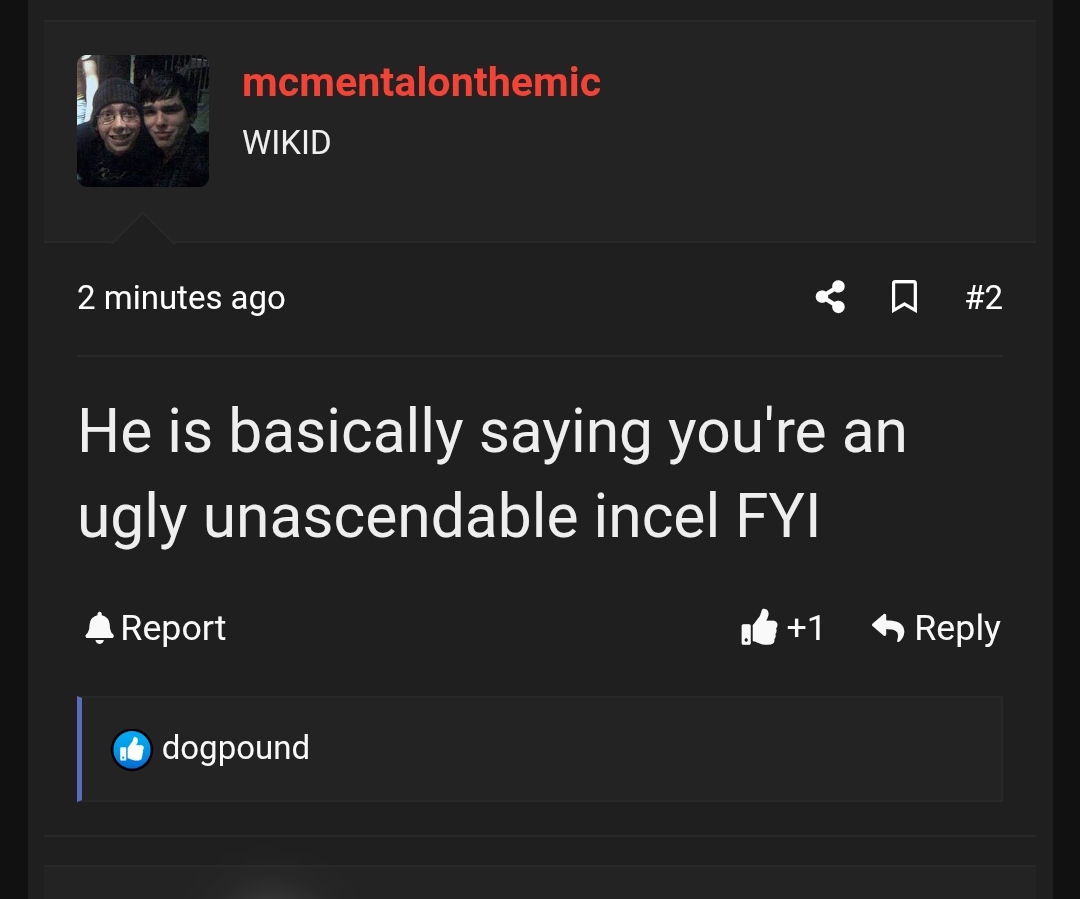Click the "FYI" text in the post

pos(777,516)
